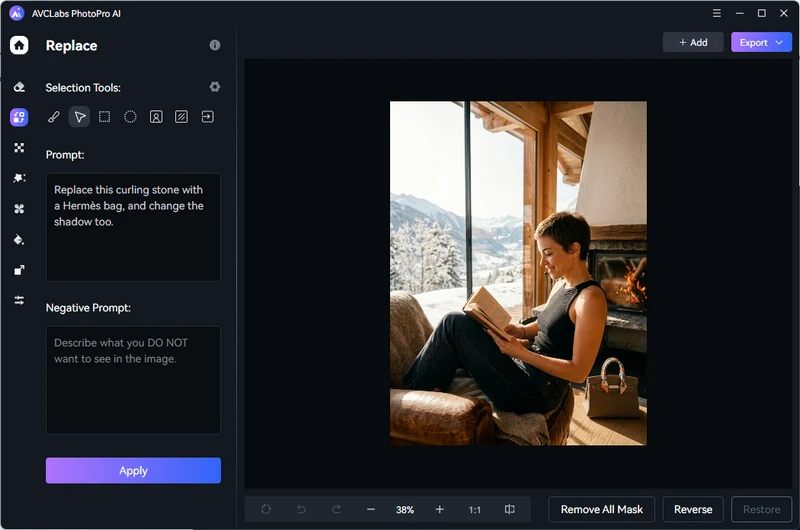The height and width of the screenshot is (530, 800).
Task: Open the star effects sidebar tool
Action: pos(19,178)
